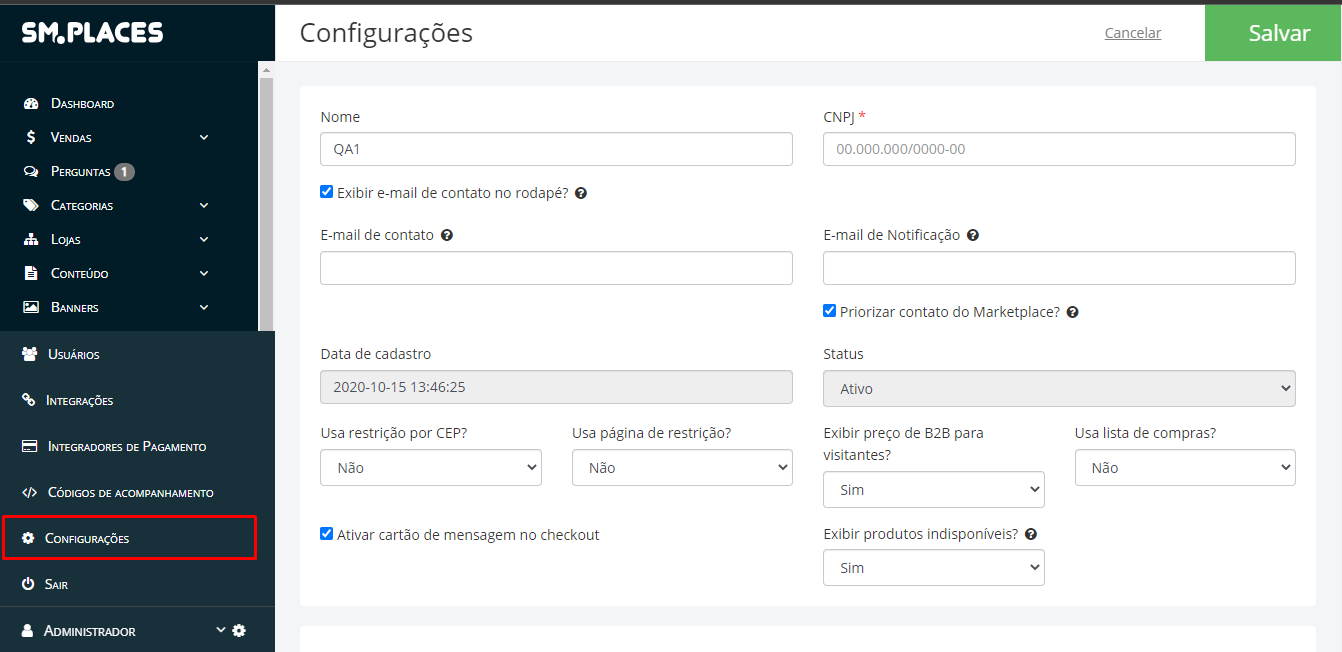This screenshot has height=652, width=1342.
Task: Click help icon next to Exibir e-mail no rodapé
Action: 581,193
